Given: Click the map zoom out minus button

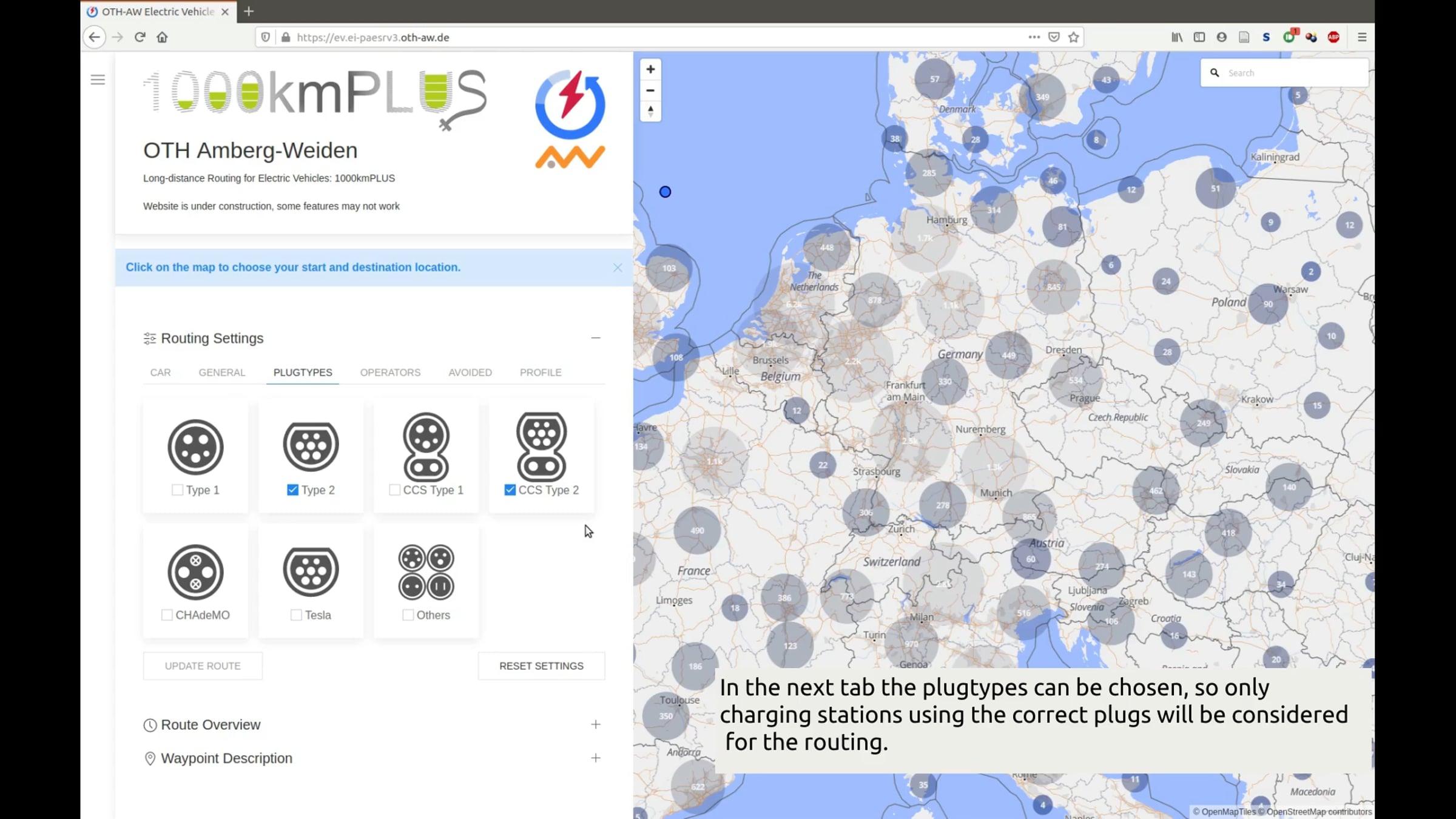Looking at the screenshot, I should tap(650, 90).
